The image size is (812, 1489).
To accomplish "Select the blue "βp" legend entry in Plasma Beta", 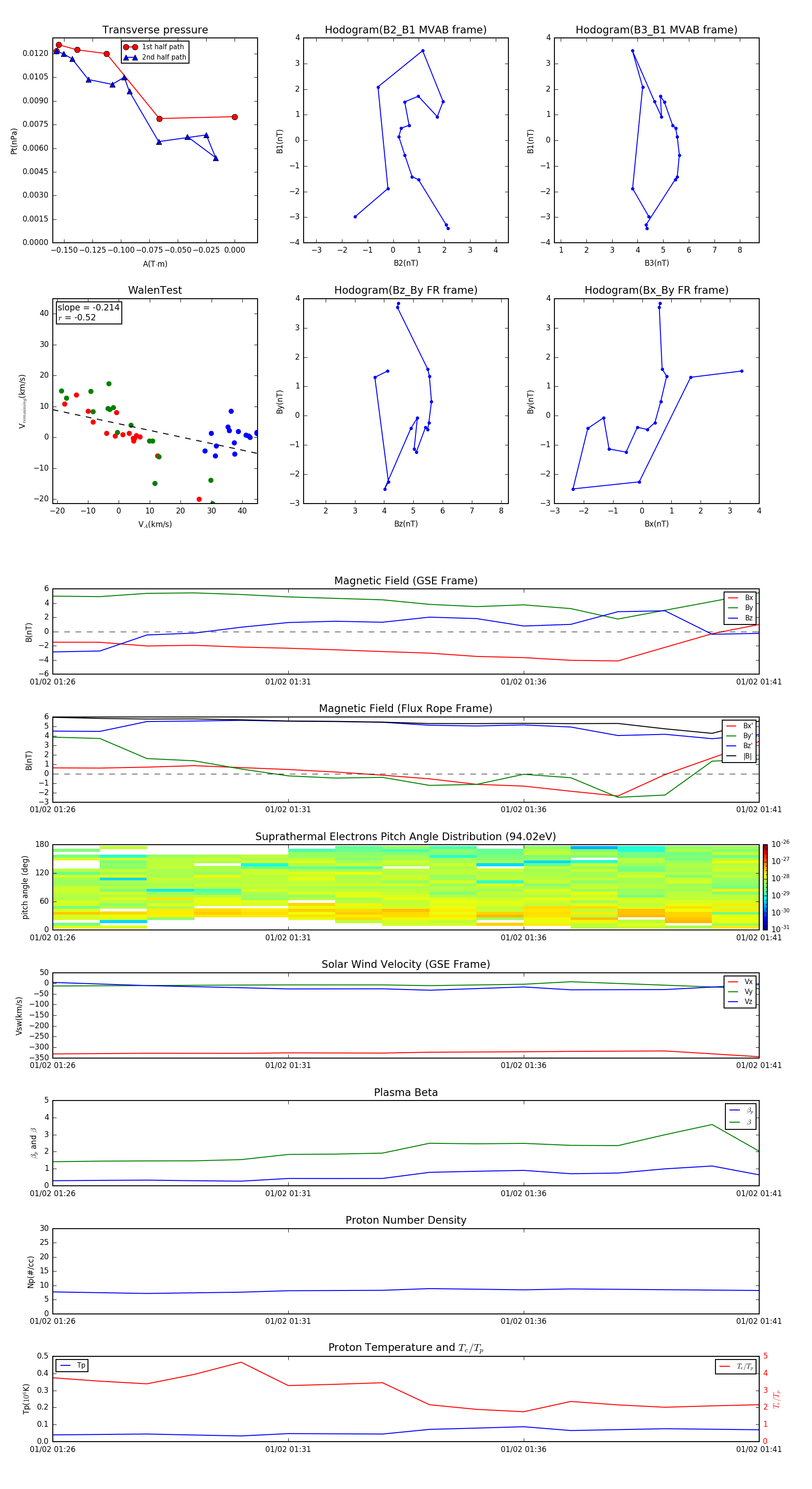I will [741, 1110].
